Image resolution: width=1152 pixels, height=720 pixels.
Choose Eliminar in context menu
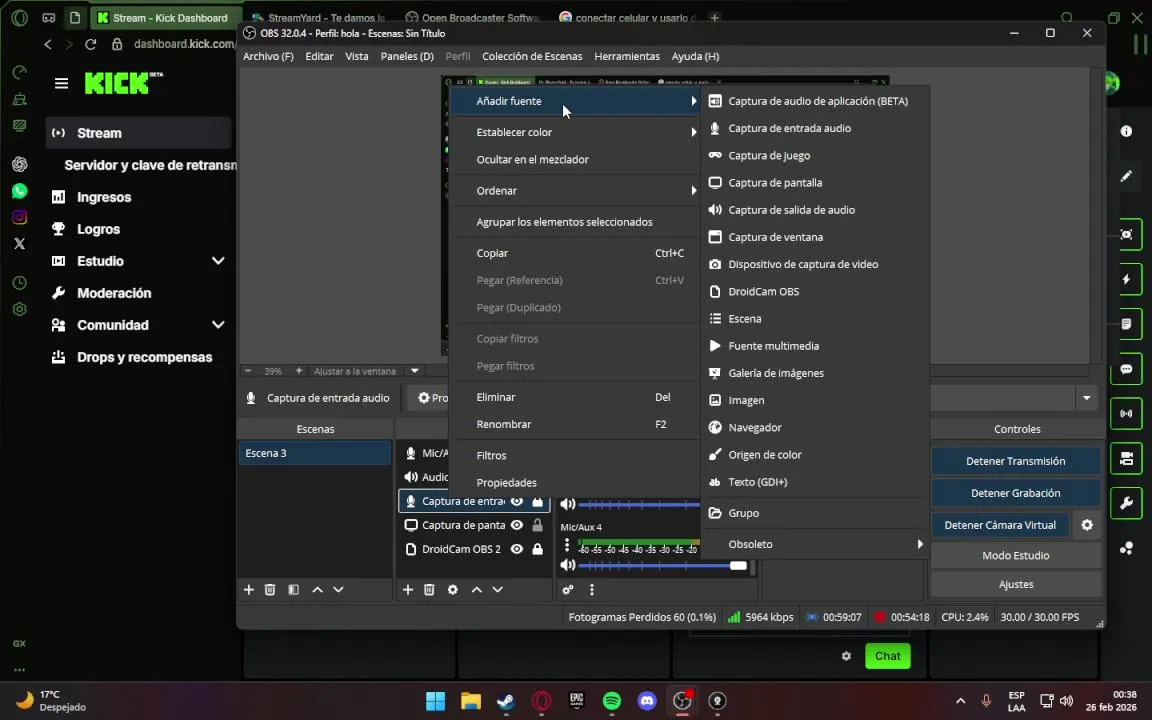[x=575, y=397]
